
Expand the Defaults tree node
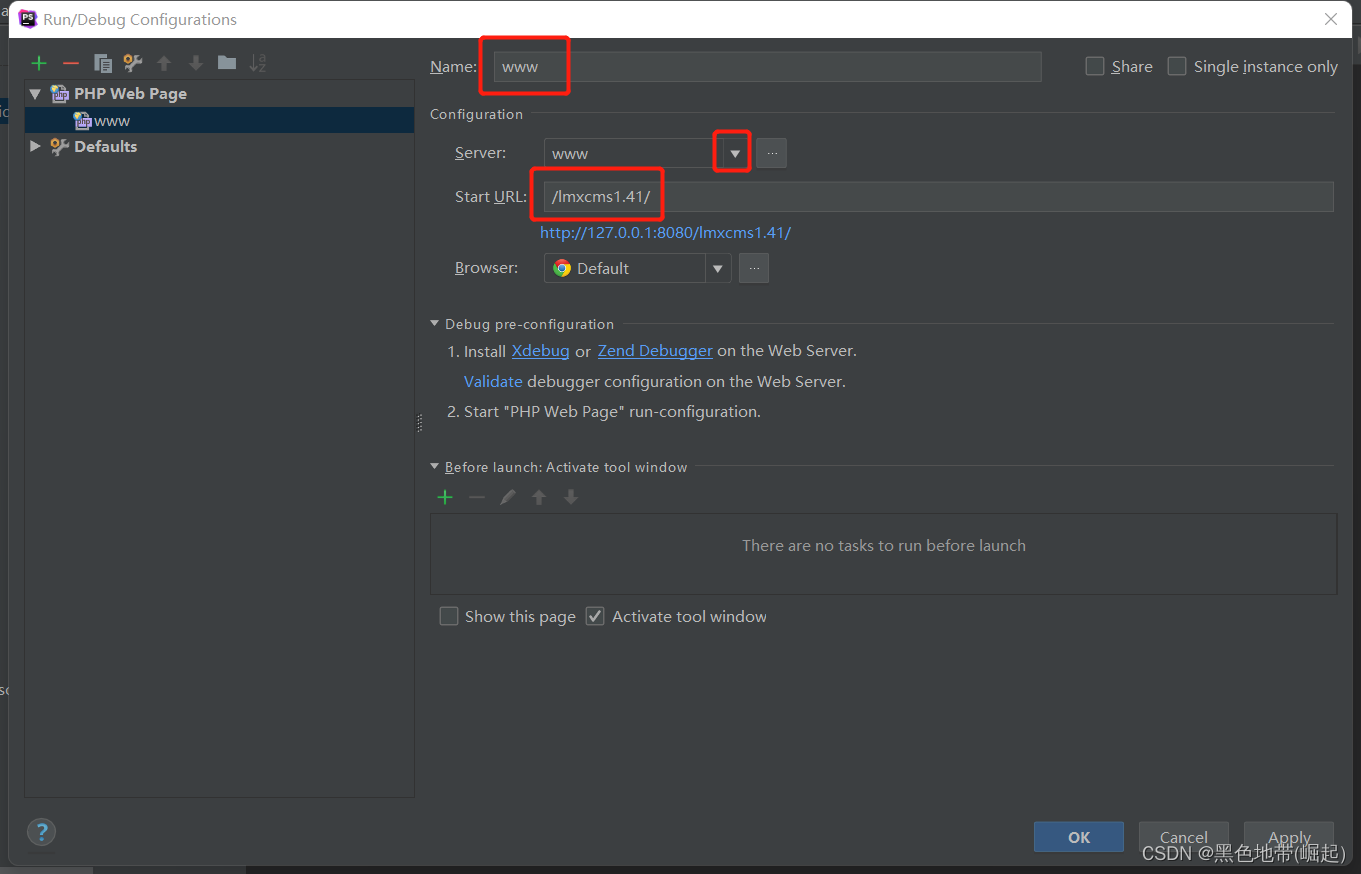point(36,146)
